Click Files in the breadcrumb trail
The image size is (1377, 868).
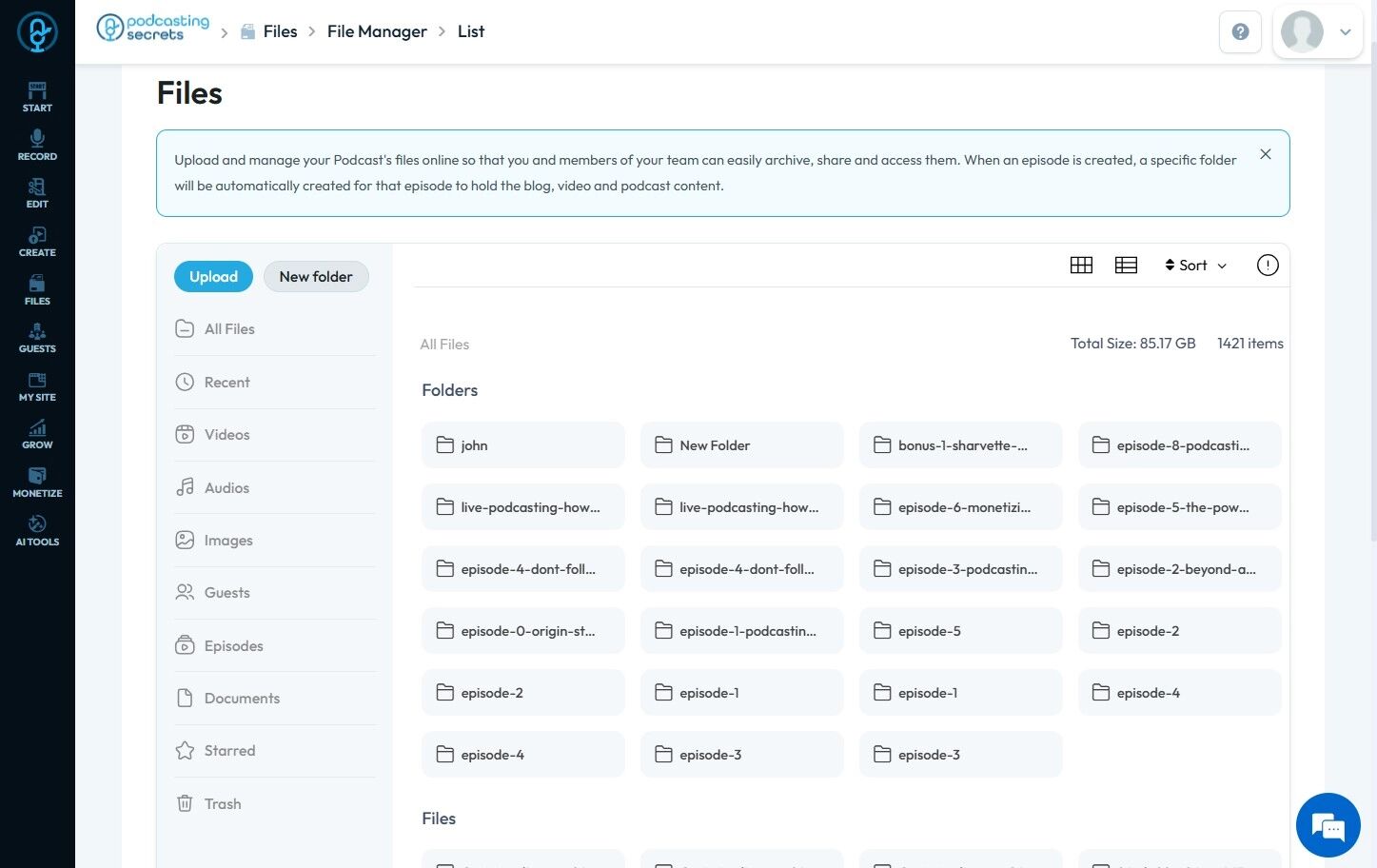point(280,31)
